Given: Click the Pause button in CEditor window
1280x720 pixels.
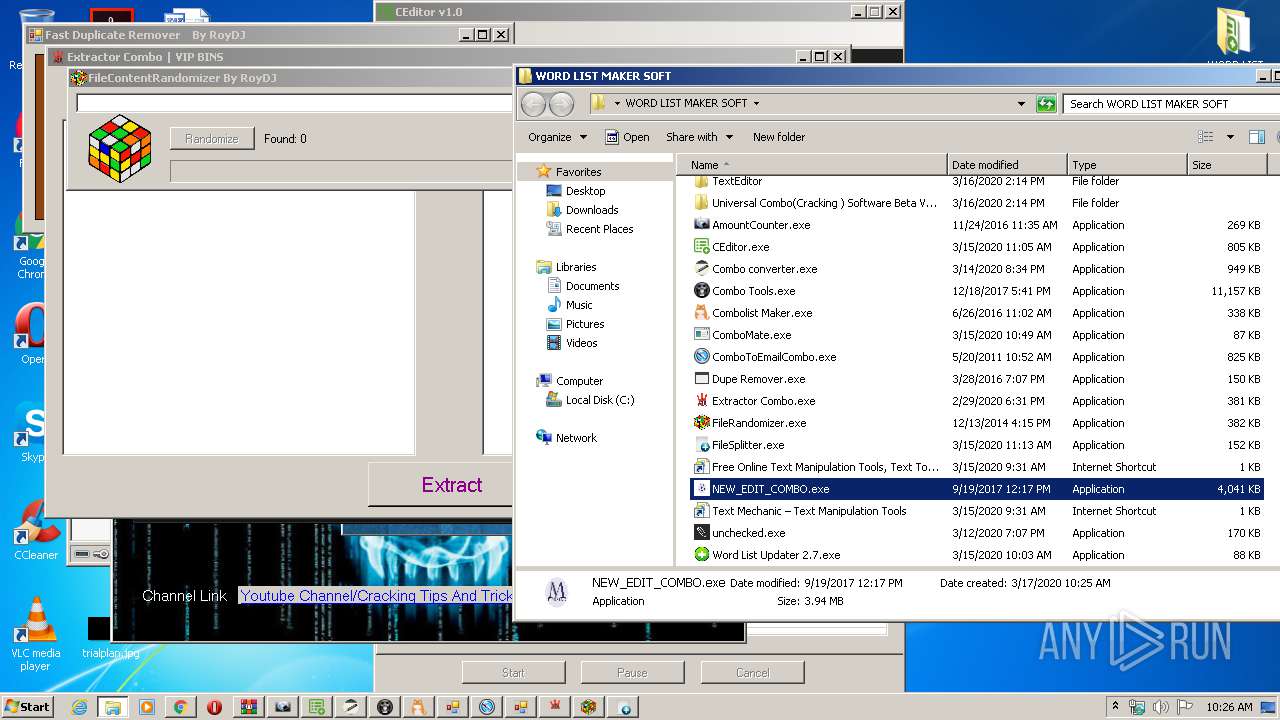Looking at the screenshot, I should point(632,673).
